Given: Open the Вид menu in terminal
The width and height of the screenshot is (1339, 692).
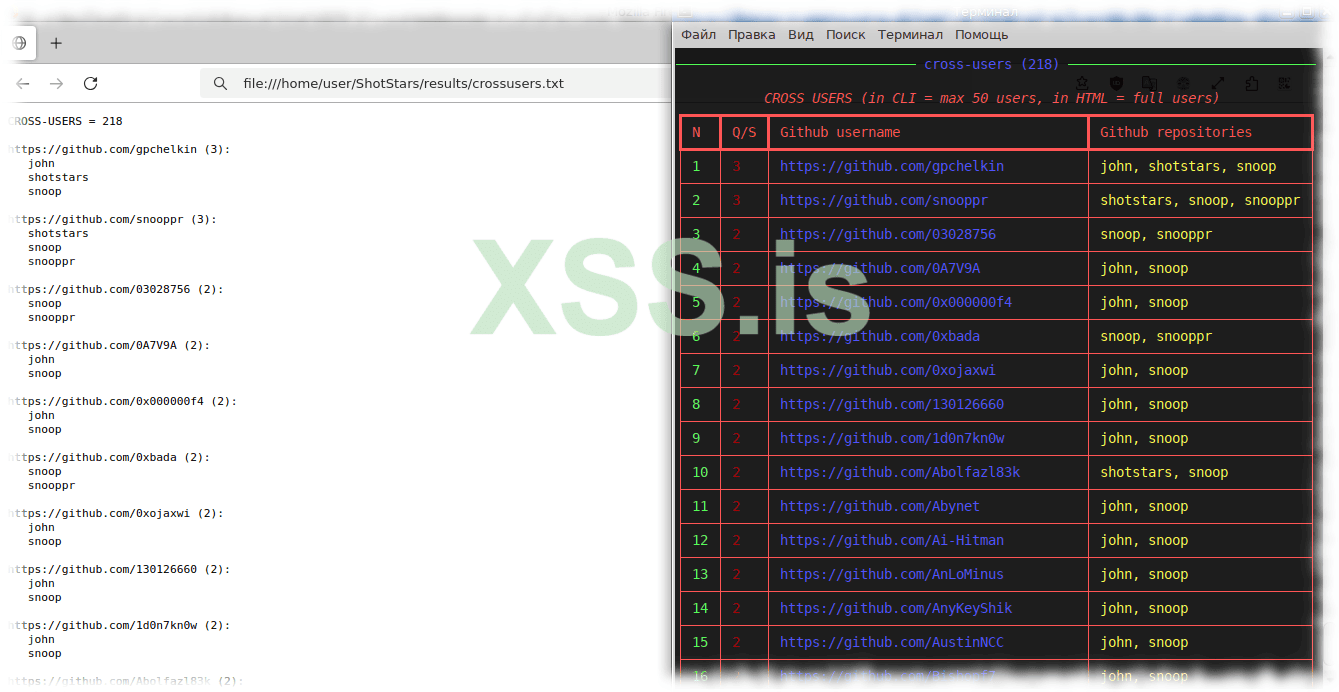Looking at the screenshot, I should pyautogui.click(x=800, y=34).
